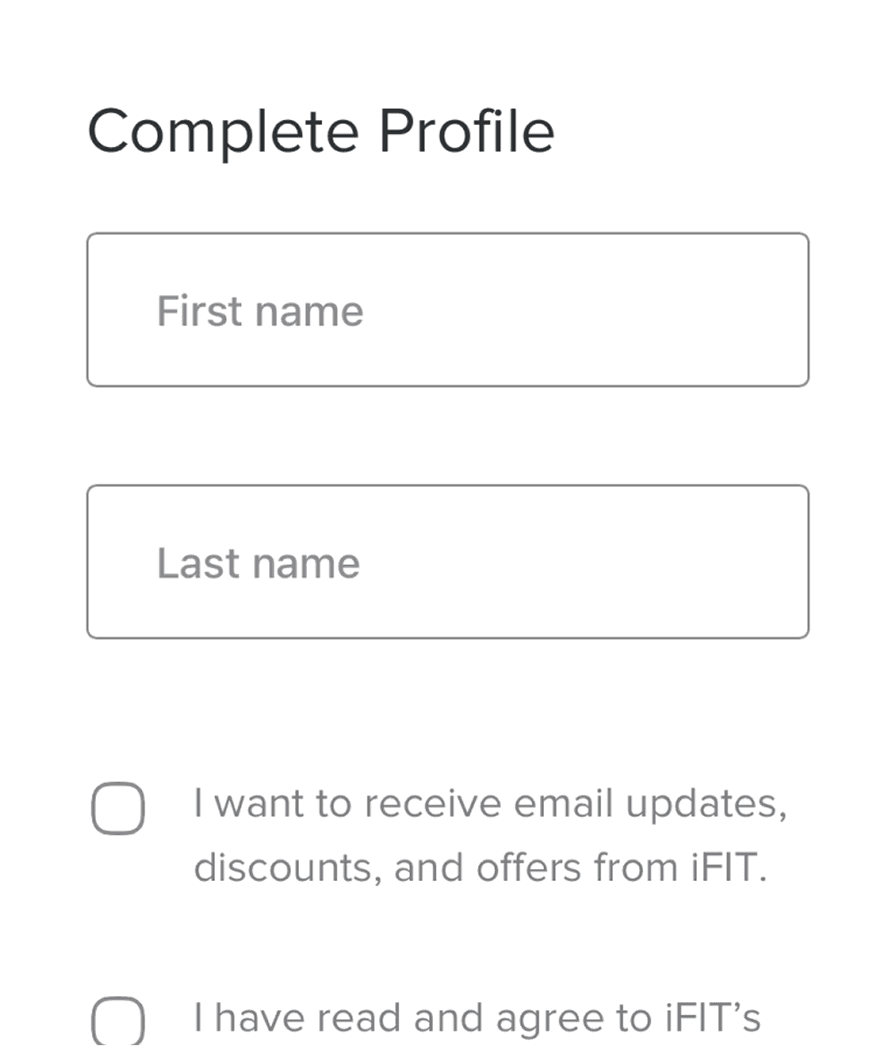This screenshot has width=896, height=1046.
Task: Click the 'I want to receive email updates' label
Action: 490,804
